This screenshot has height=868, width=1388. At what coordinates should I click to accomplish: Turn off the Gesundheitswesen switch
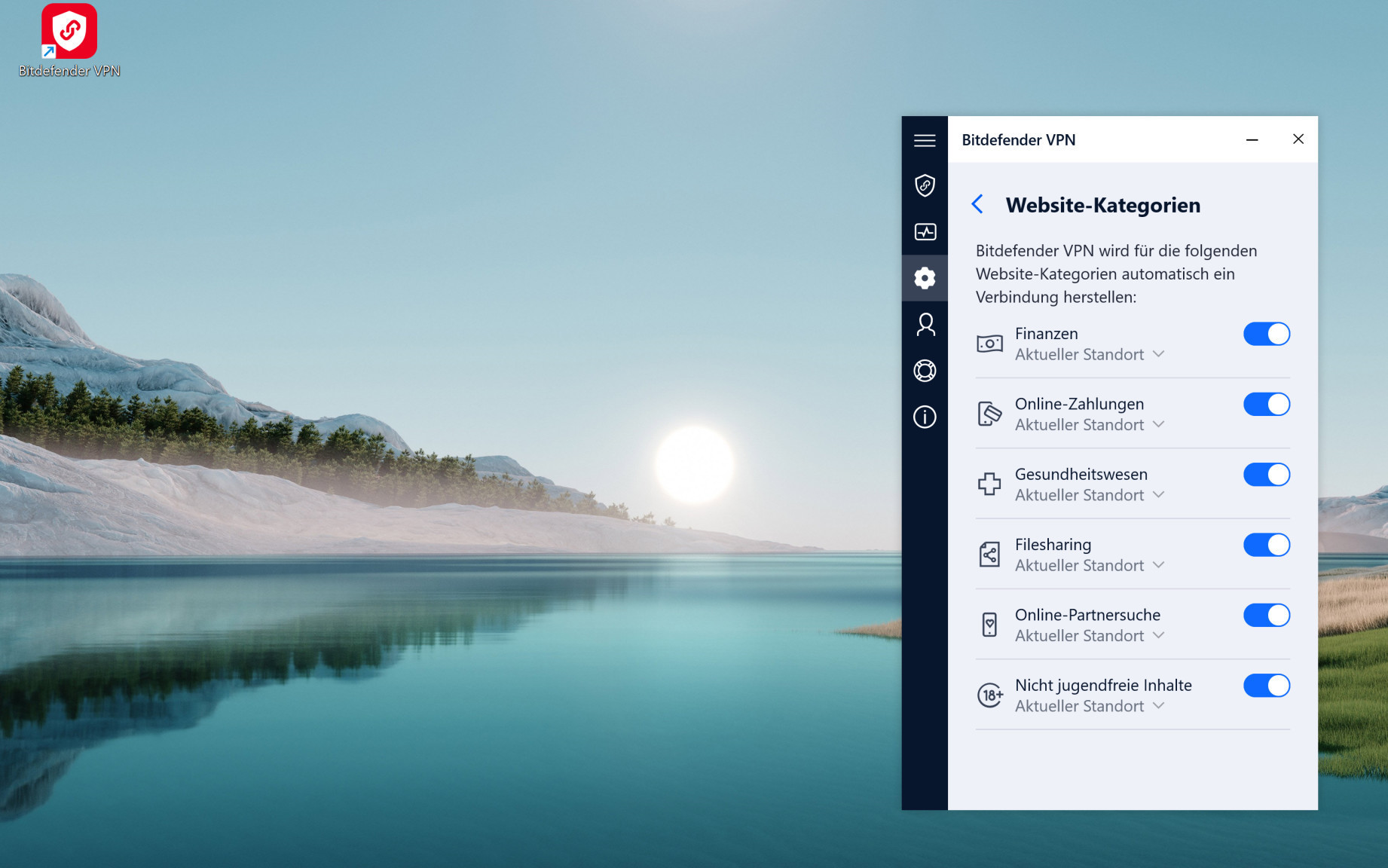[1267, 475]
